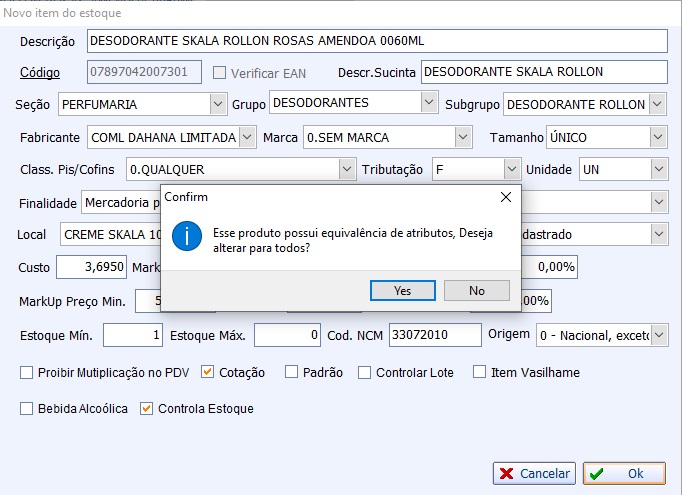
Task: Expand the Grupo DESODORANTES dropdown
Action: pyautogui.click(x=429, y=103)
